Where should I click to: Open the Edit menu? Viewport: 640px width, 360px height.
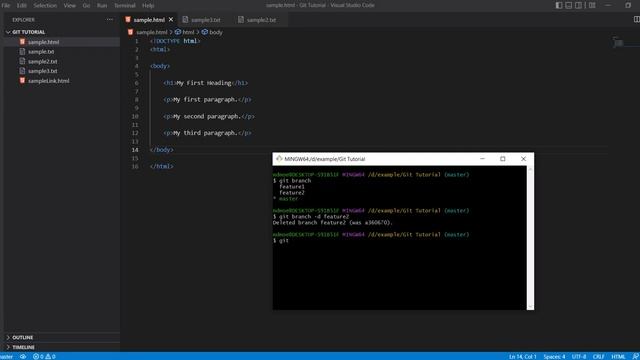coord(21,5)
